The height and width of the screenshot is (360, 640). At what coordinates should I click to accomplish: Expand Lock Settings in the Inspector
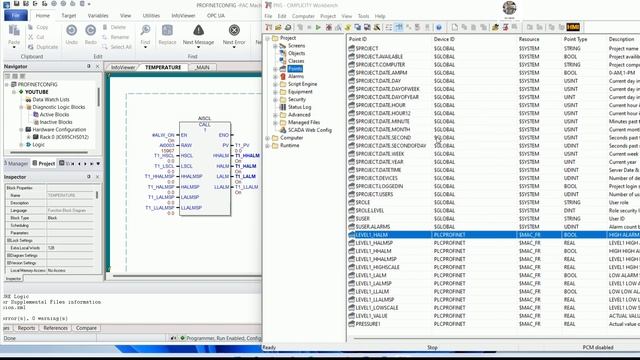click(x=8, y=240)
